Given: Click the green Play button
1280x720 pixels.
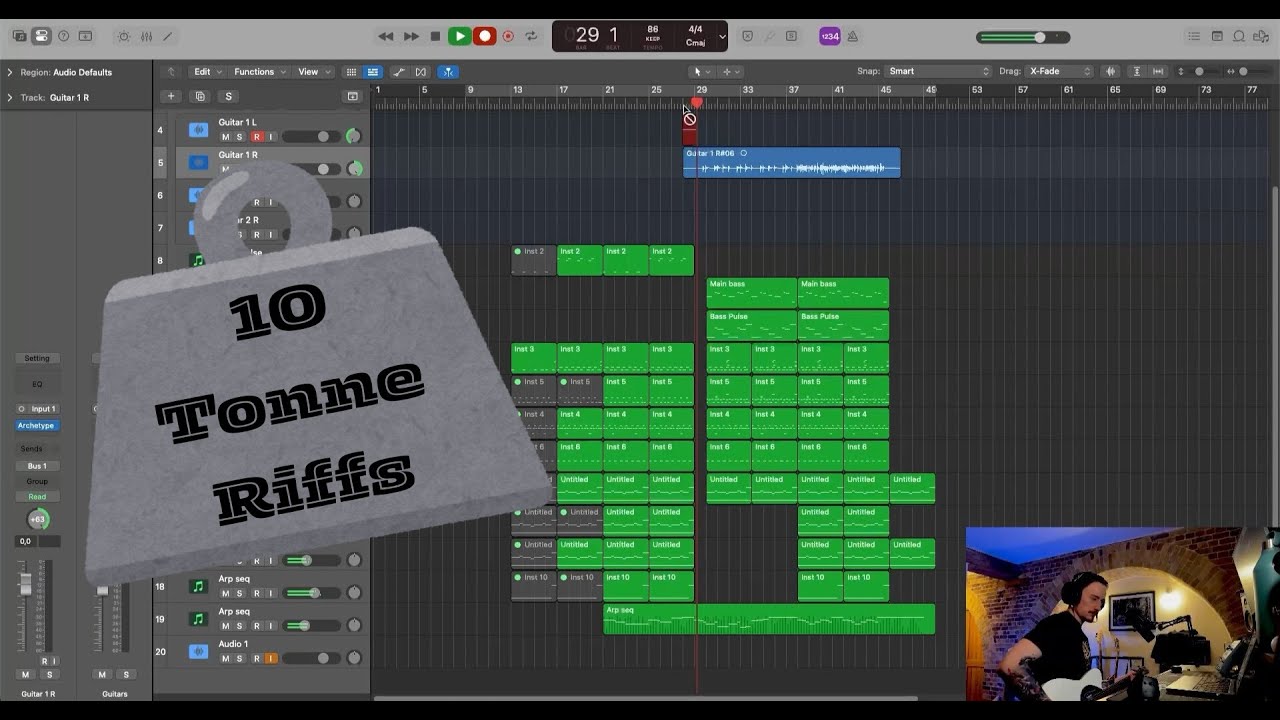Looking at the screenshot, I should tap(459, 36).
